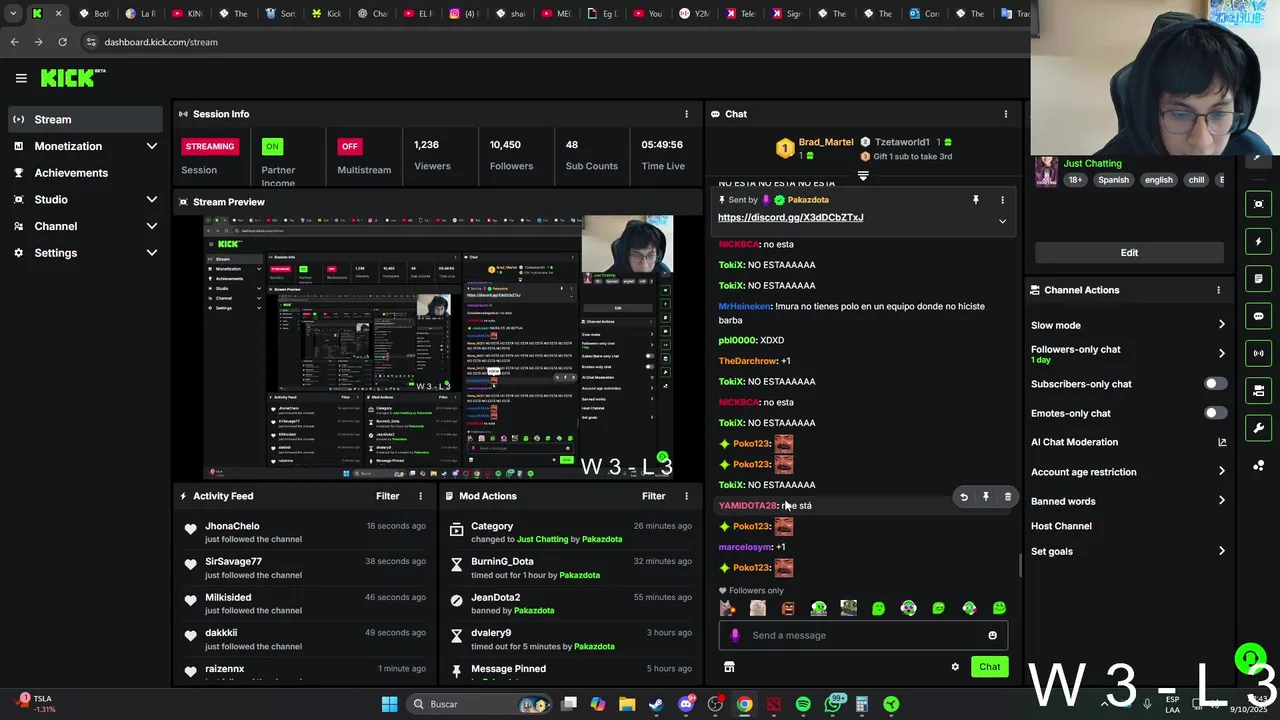Expand the Studio sidebar section
Viewport: 1280px width, 720px height.
(x=85, y=200)
